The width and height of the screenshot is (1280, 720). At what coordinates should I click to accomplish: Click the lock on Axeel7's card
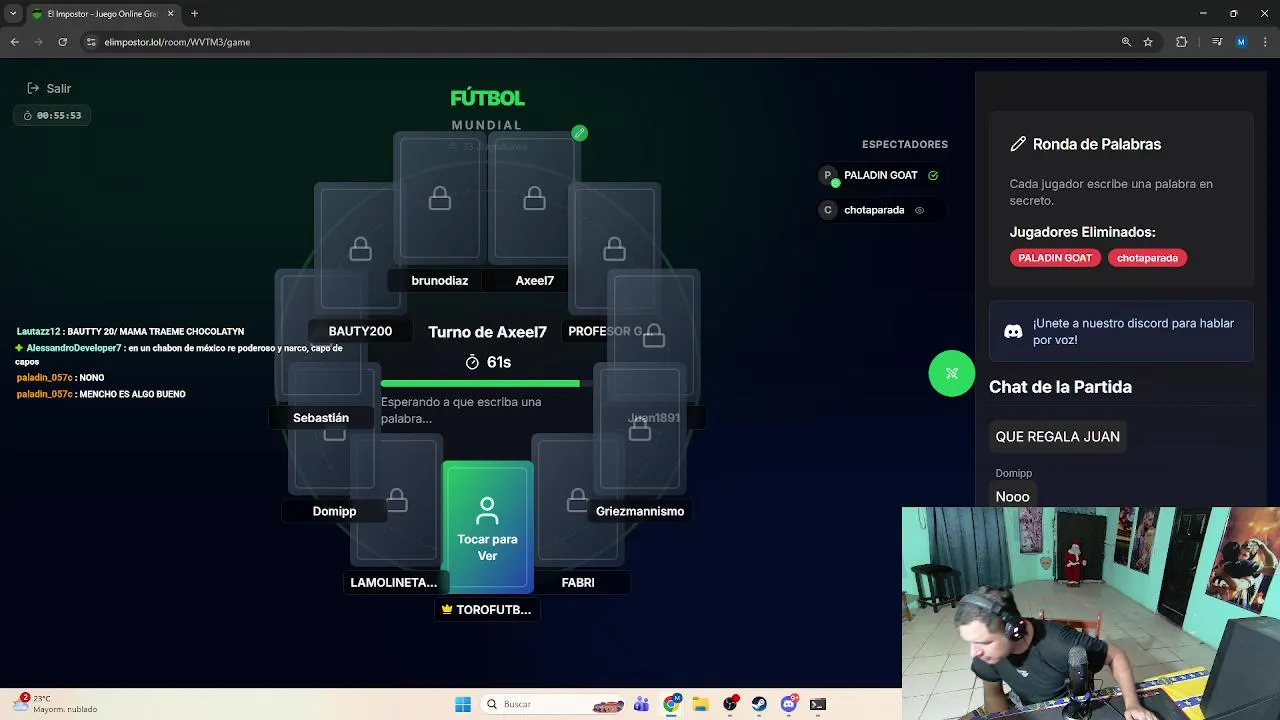click(534, 199)
